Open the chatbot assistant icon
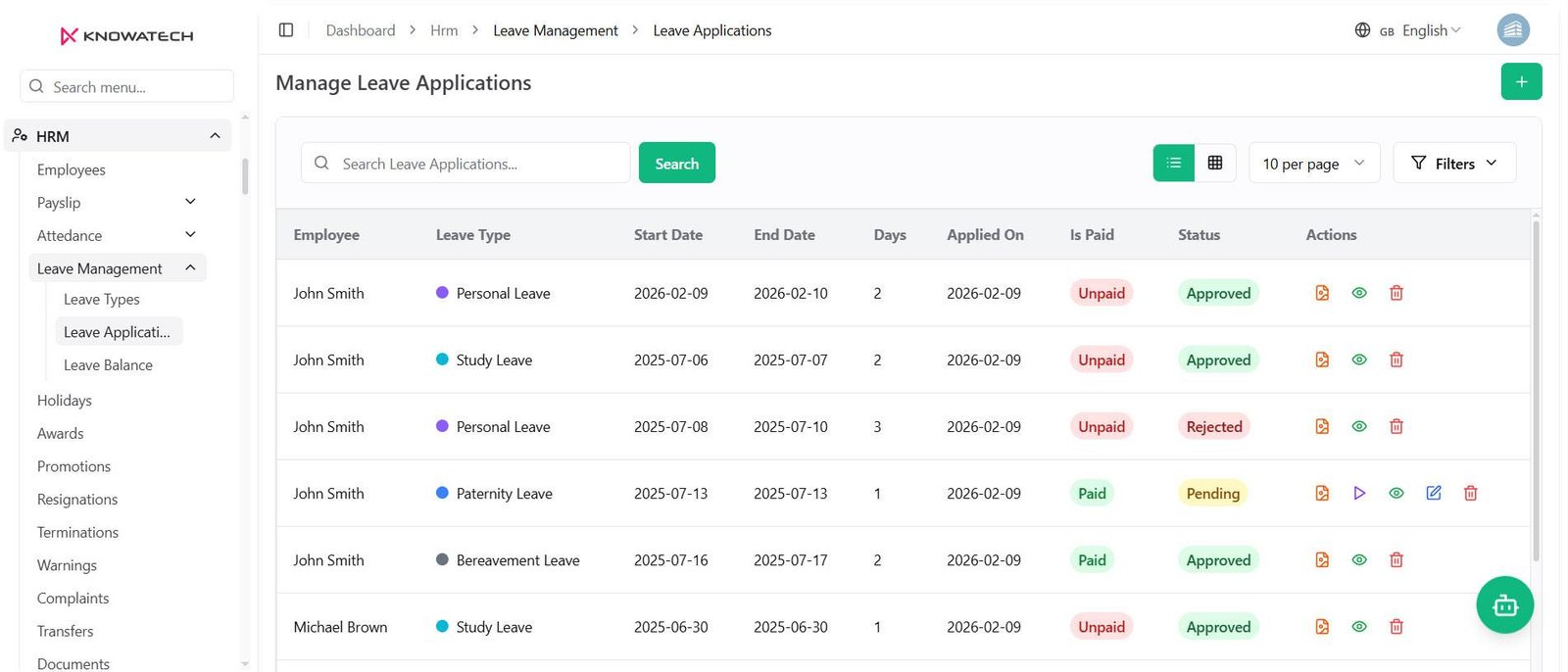Viewport: 1568px width, 672px height. click(1504, 605)
